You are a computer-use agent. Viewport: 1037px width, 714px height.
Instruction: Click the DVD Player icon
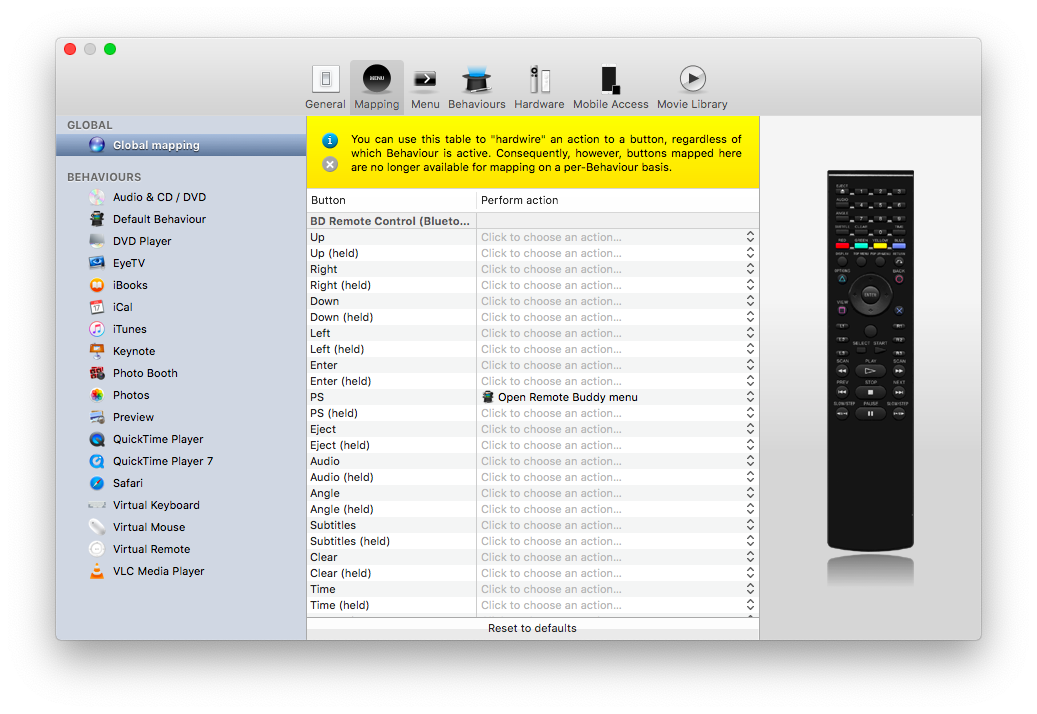coord(97,241)
